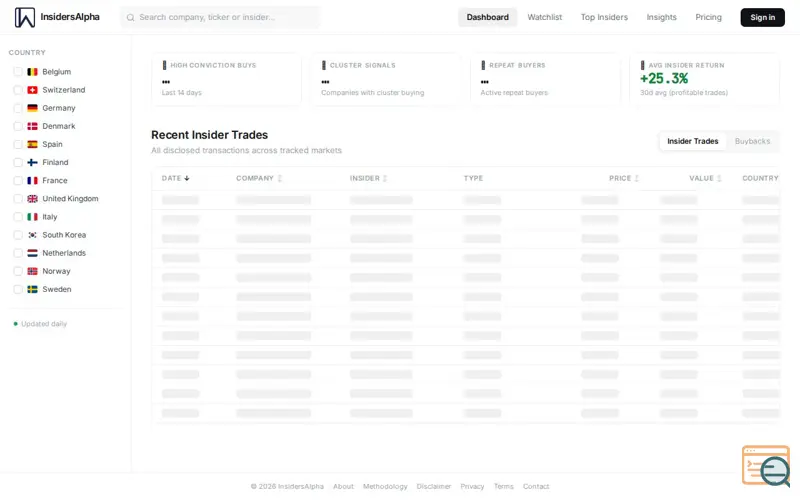
Task: Click the Spain flag icon
Action: point(32,144)
